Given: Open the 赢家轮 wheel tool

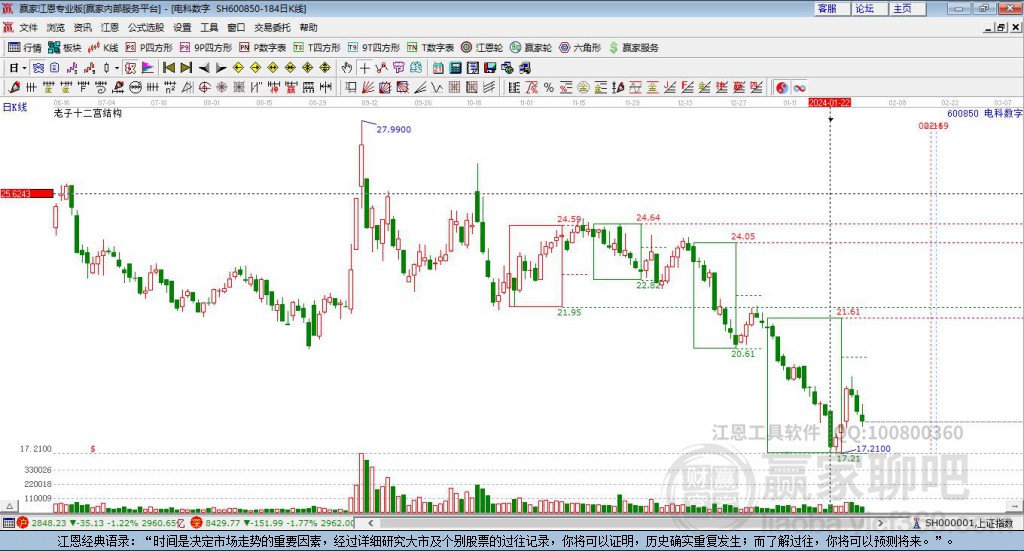Looking at the screenshot, I should tap(531, 48).
